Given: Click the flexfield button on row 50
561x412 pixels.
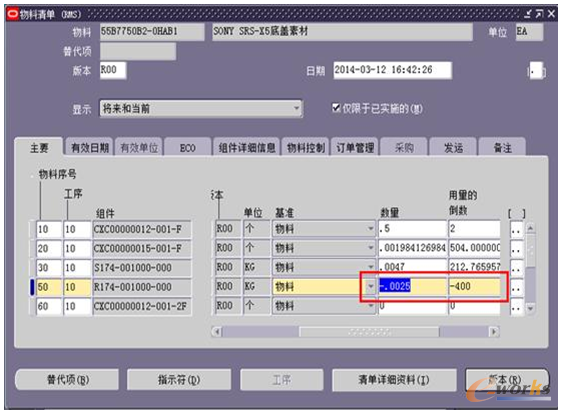Looking at the screenshot, I should click(516, 287).
